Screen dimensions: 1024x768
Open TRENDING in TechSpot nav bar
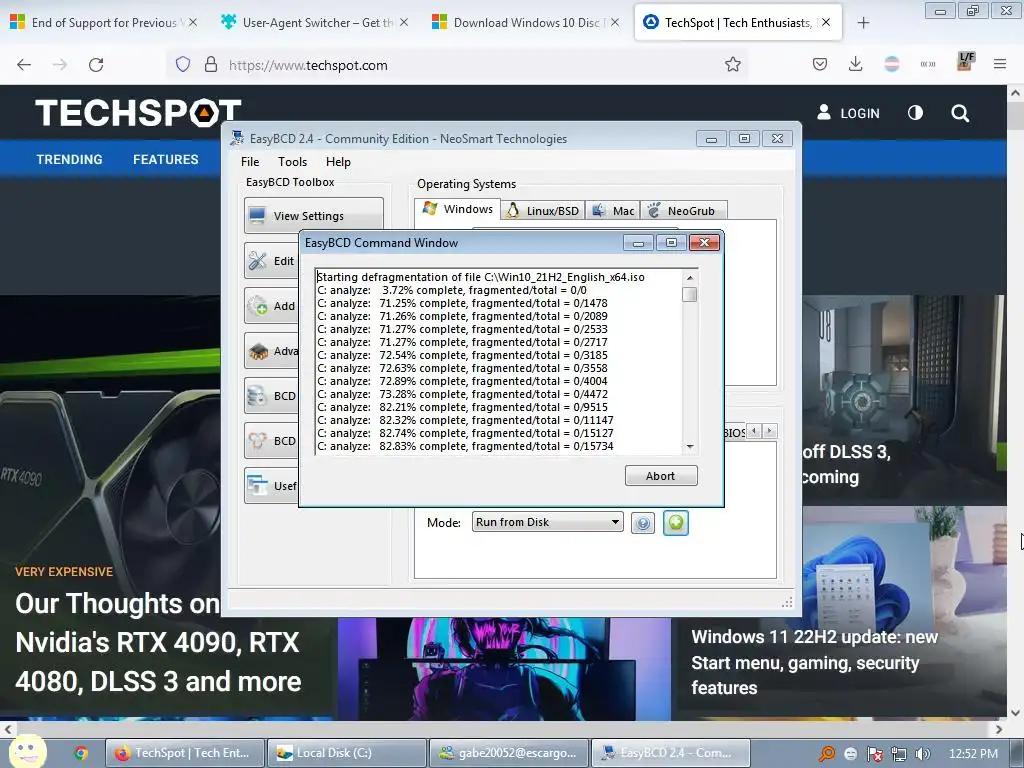(x=69, y=159)
